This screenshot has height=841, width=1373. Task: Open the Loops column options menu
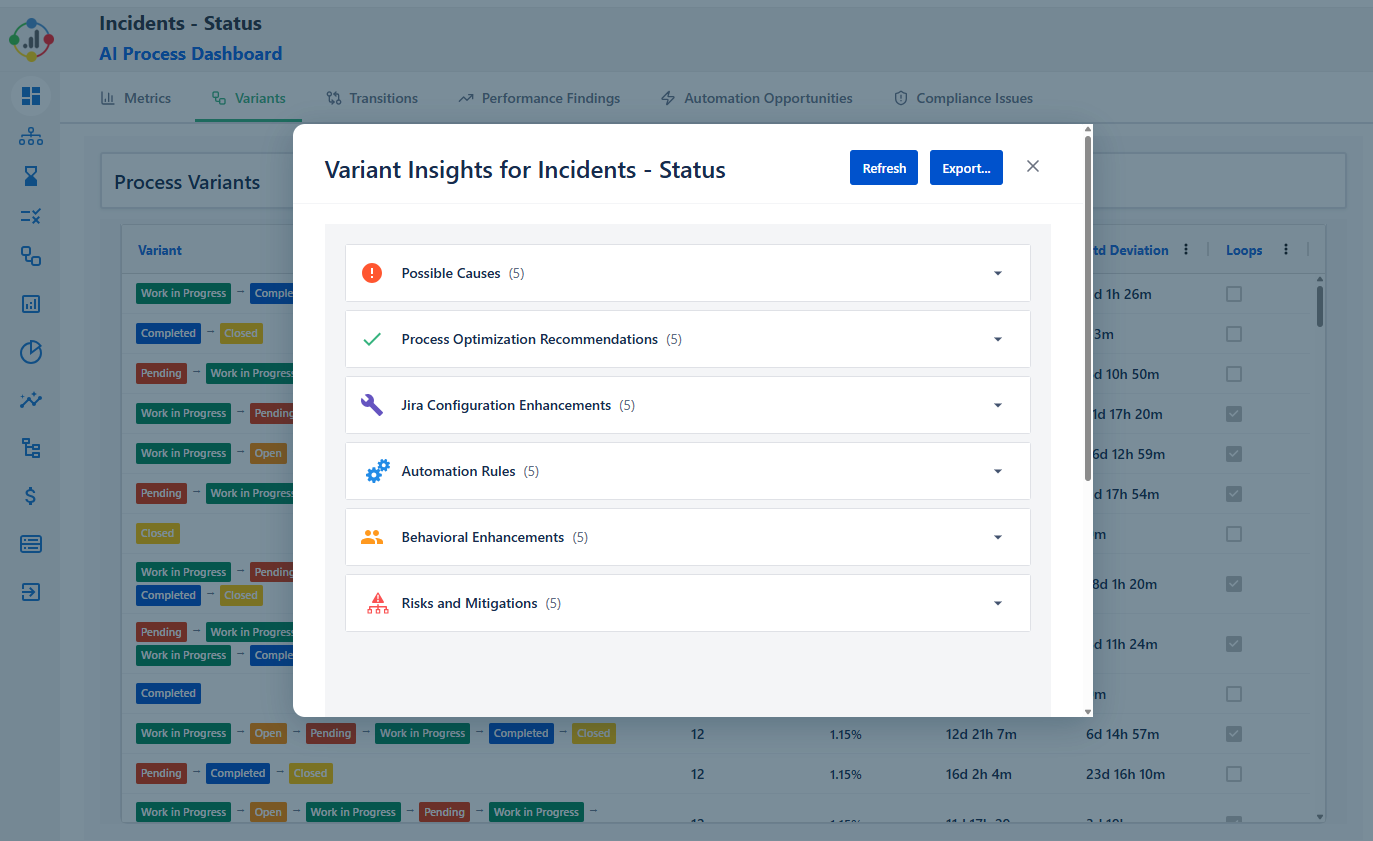click(x=1286, y=250)
